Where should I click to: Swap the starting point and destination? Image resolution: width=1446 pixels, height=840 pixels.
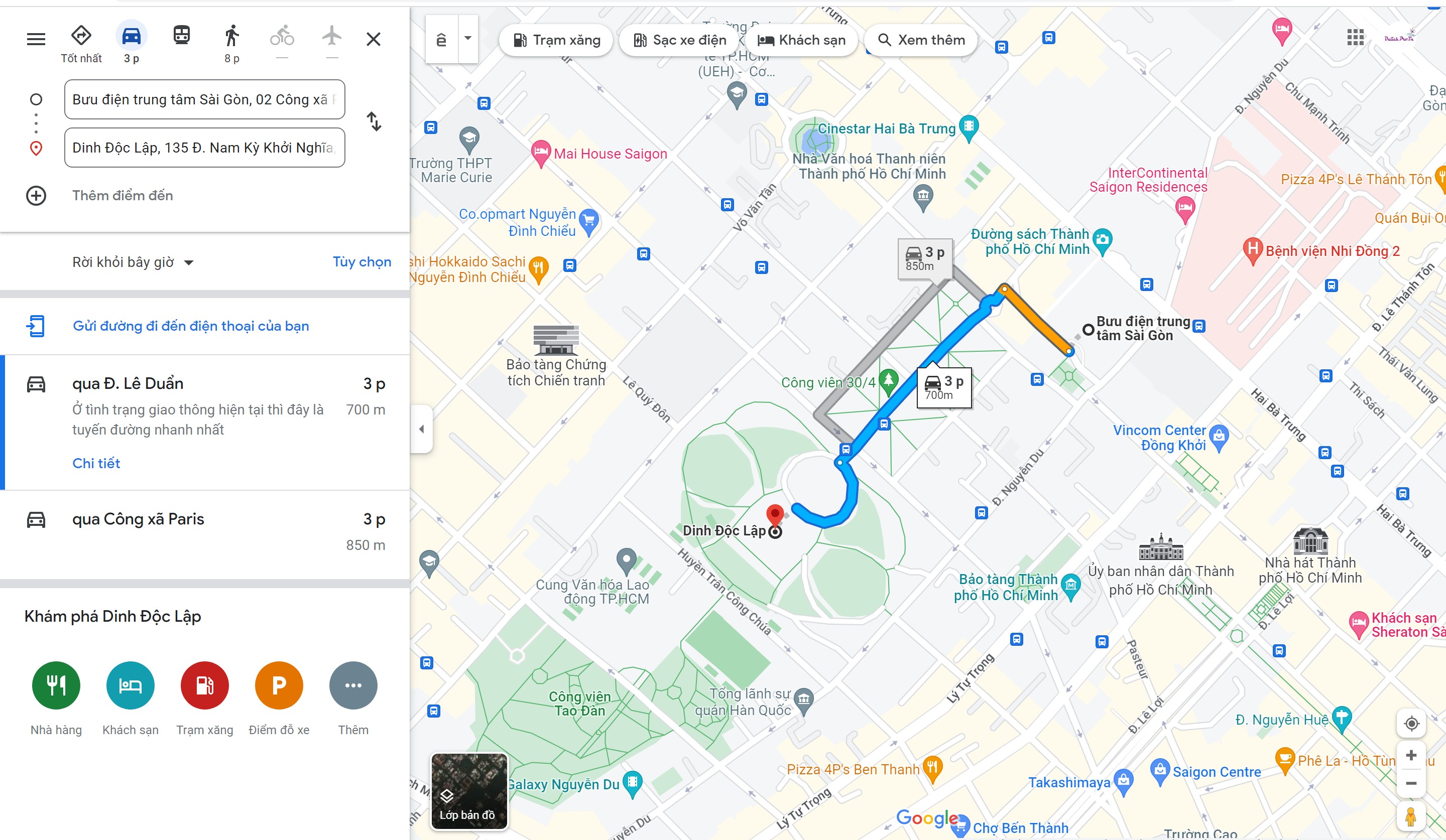(x=374, y=121)
